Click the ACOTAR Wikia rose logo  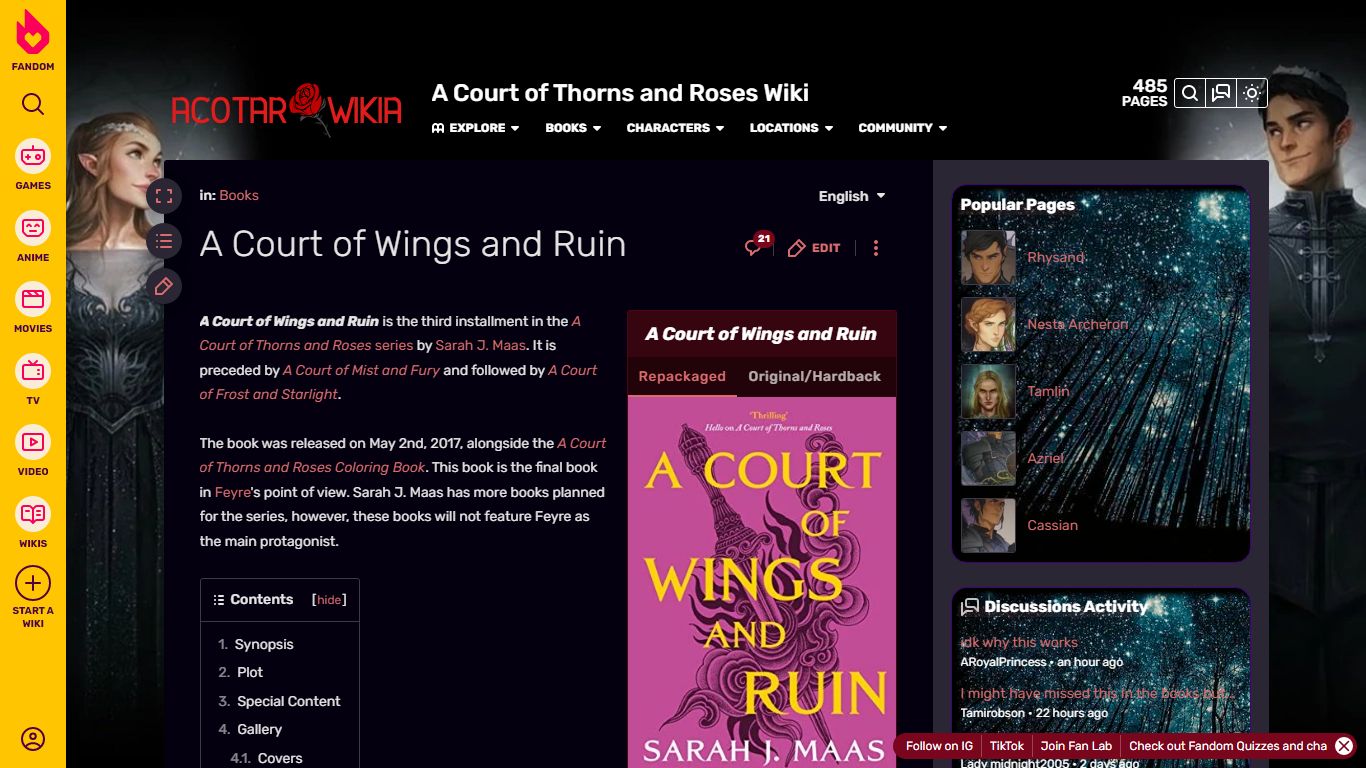click(x=287, y=109)
